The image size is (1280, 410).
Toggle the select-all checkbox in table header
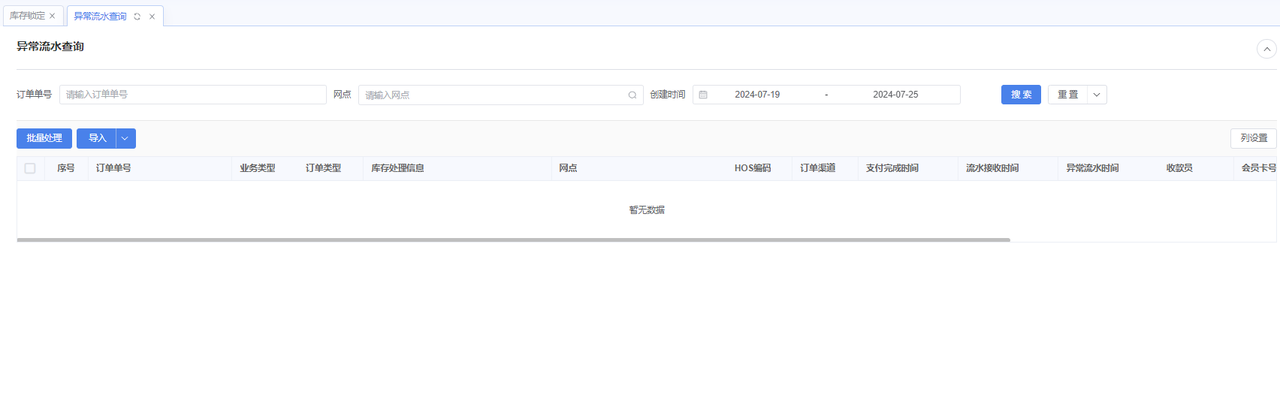[30, 168]
